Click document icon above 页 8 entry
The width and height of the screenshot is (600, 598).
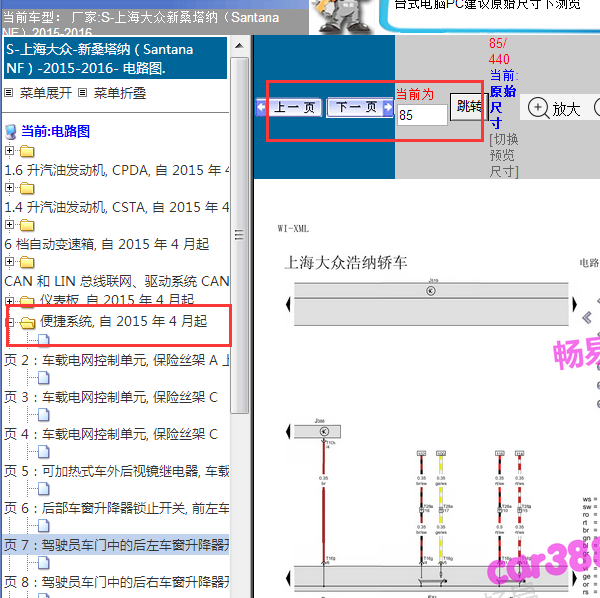[44, 563]
